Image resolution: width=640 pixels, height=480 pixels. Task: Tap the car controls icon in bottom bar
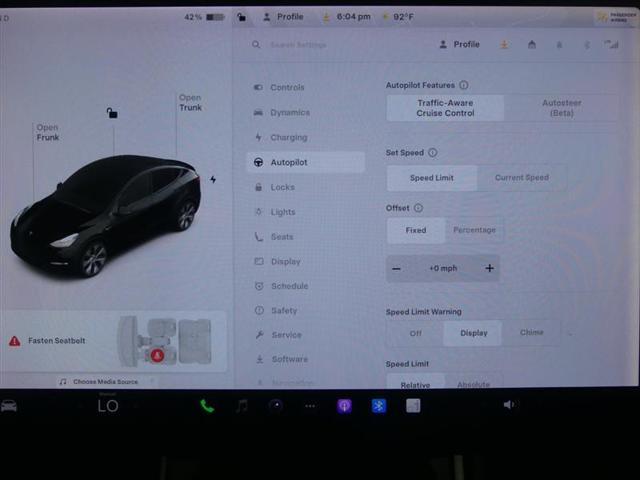pos(9,406)
